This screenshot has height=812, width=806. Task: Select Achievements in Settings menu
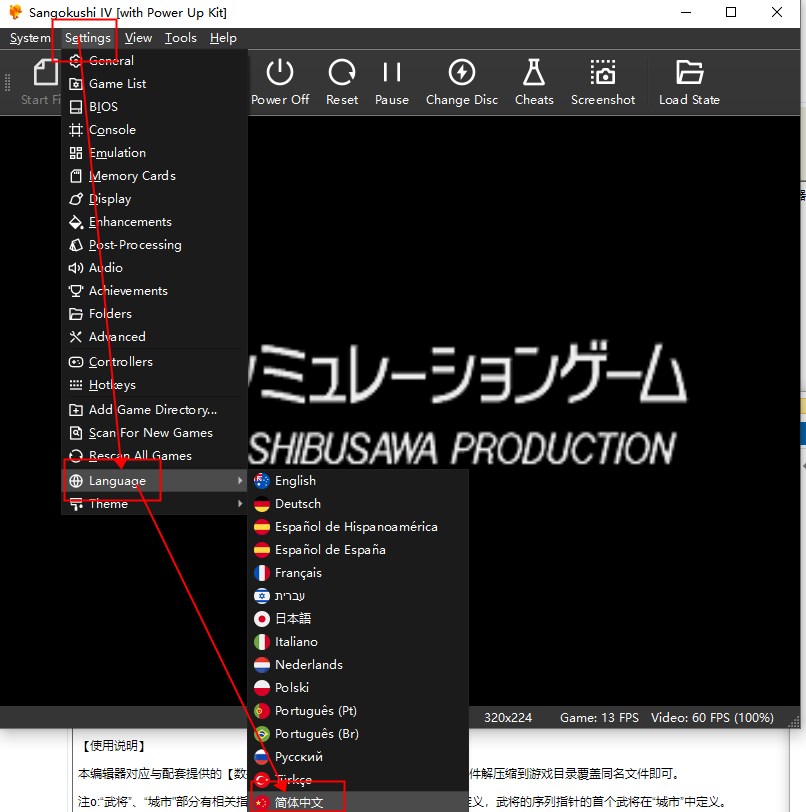pyautogui.click(x=153, y=291)
